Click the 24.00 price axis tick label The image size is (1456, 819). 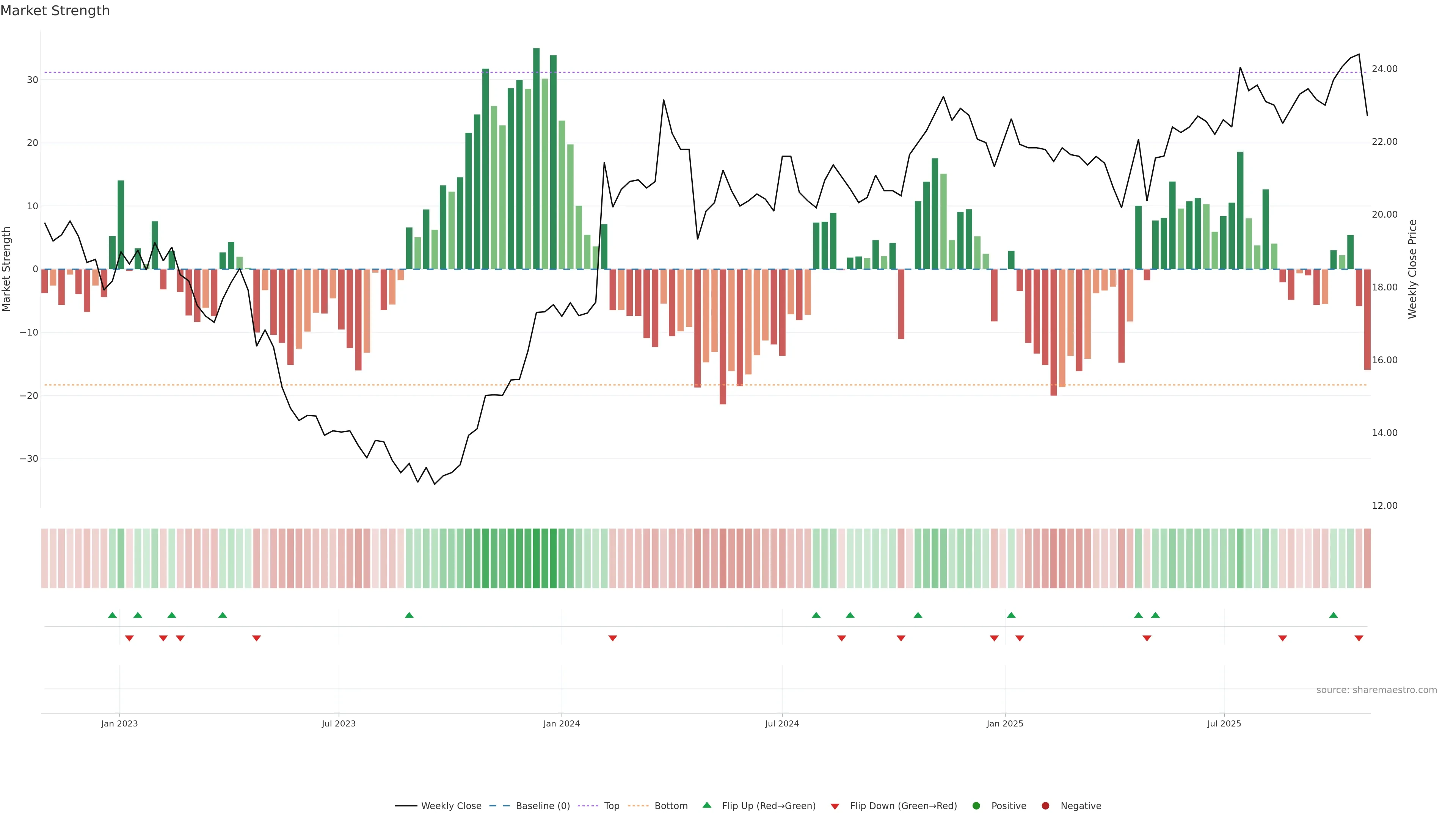(x=1384, y=69)
